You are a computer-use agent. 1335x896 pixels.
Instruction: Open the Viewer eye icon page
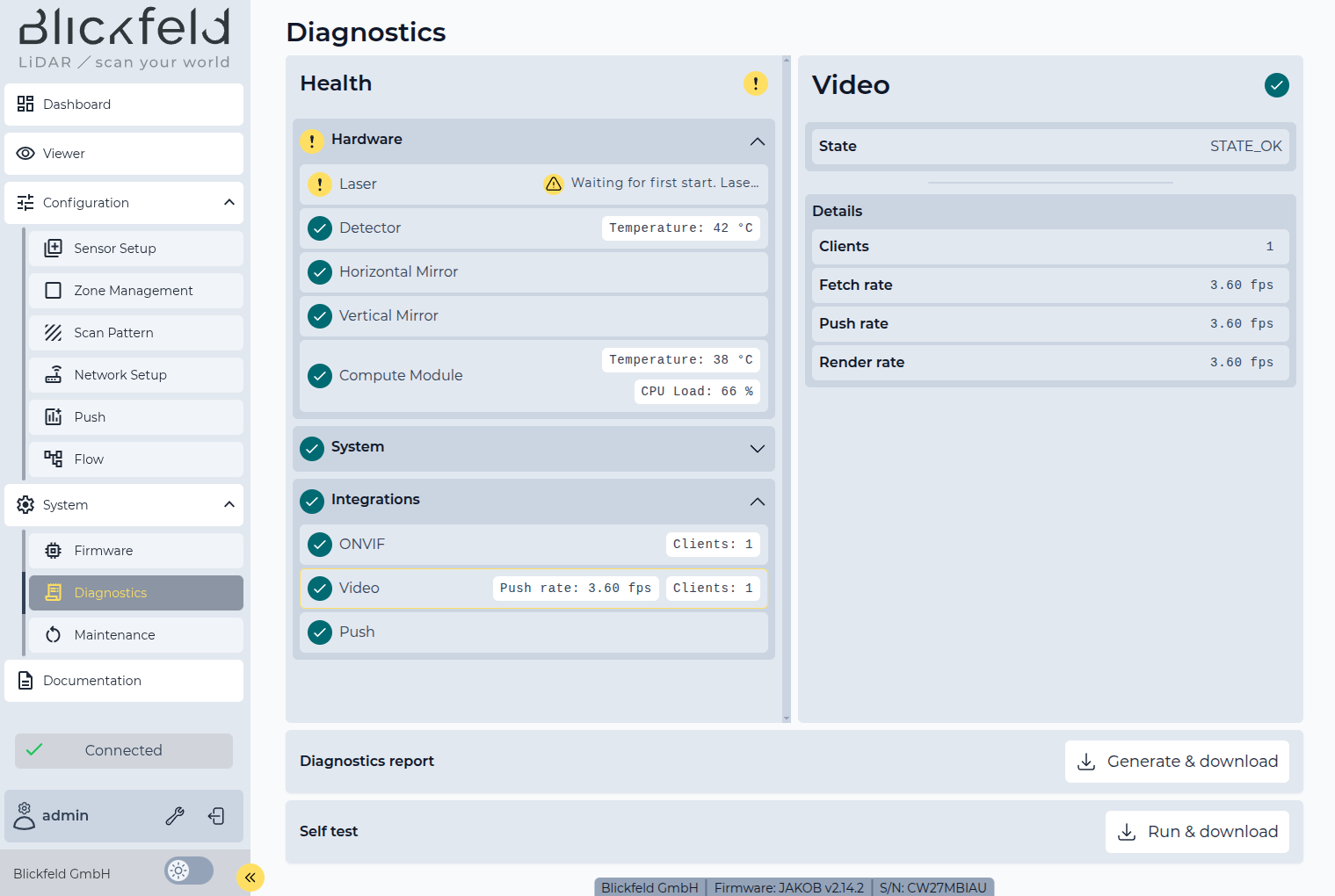(25, 154)
